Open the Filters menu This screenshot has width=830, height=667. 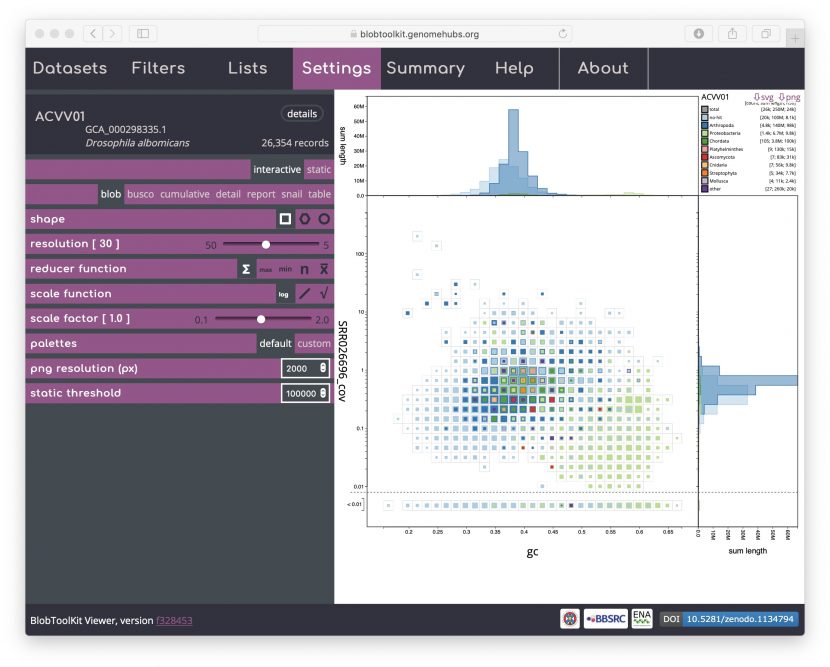(158, 68)
